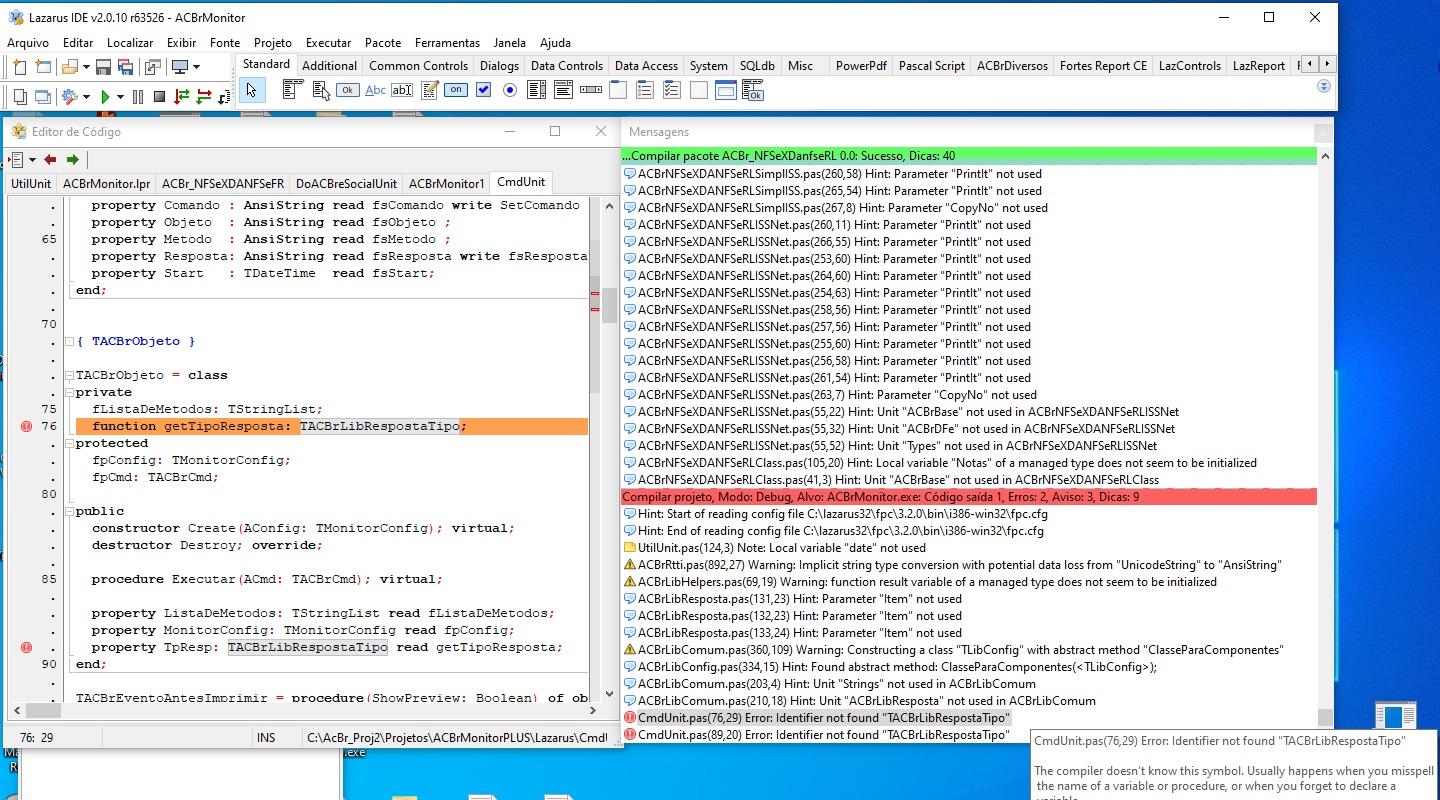Switch to the DoACBreSocialUnit editor tab
The width and height of the screenshot is (1440, 800).
coord(346,184)
